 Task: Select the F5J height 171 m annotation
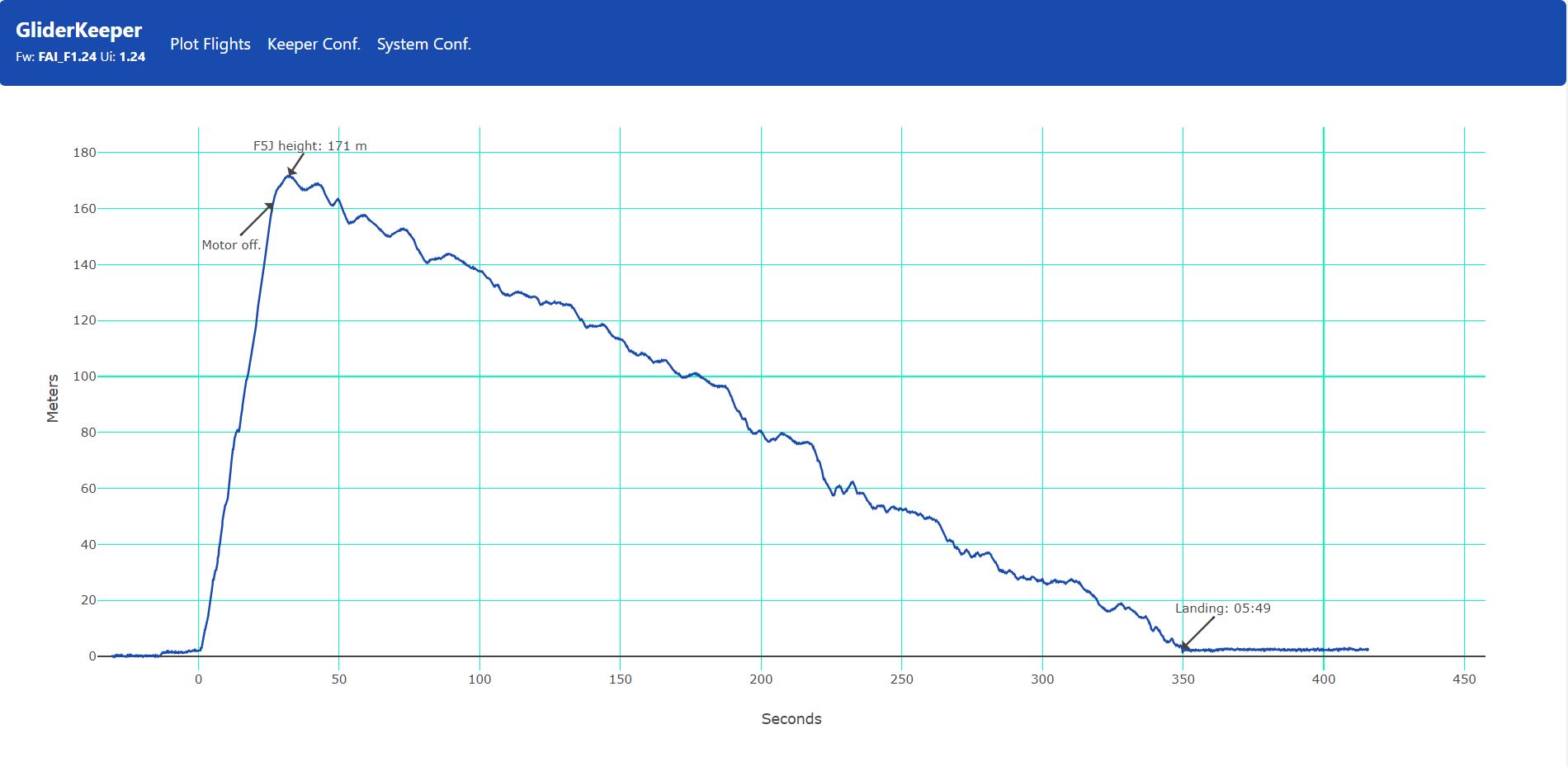pos(309,146)
